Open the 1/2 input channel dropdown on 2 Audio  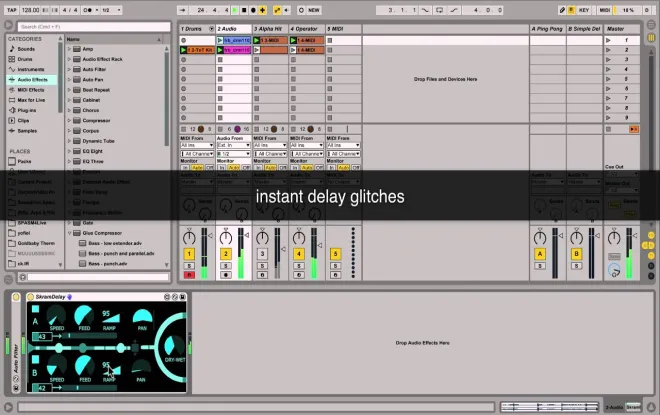pyautogui.click(x=234, y=154)
